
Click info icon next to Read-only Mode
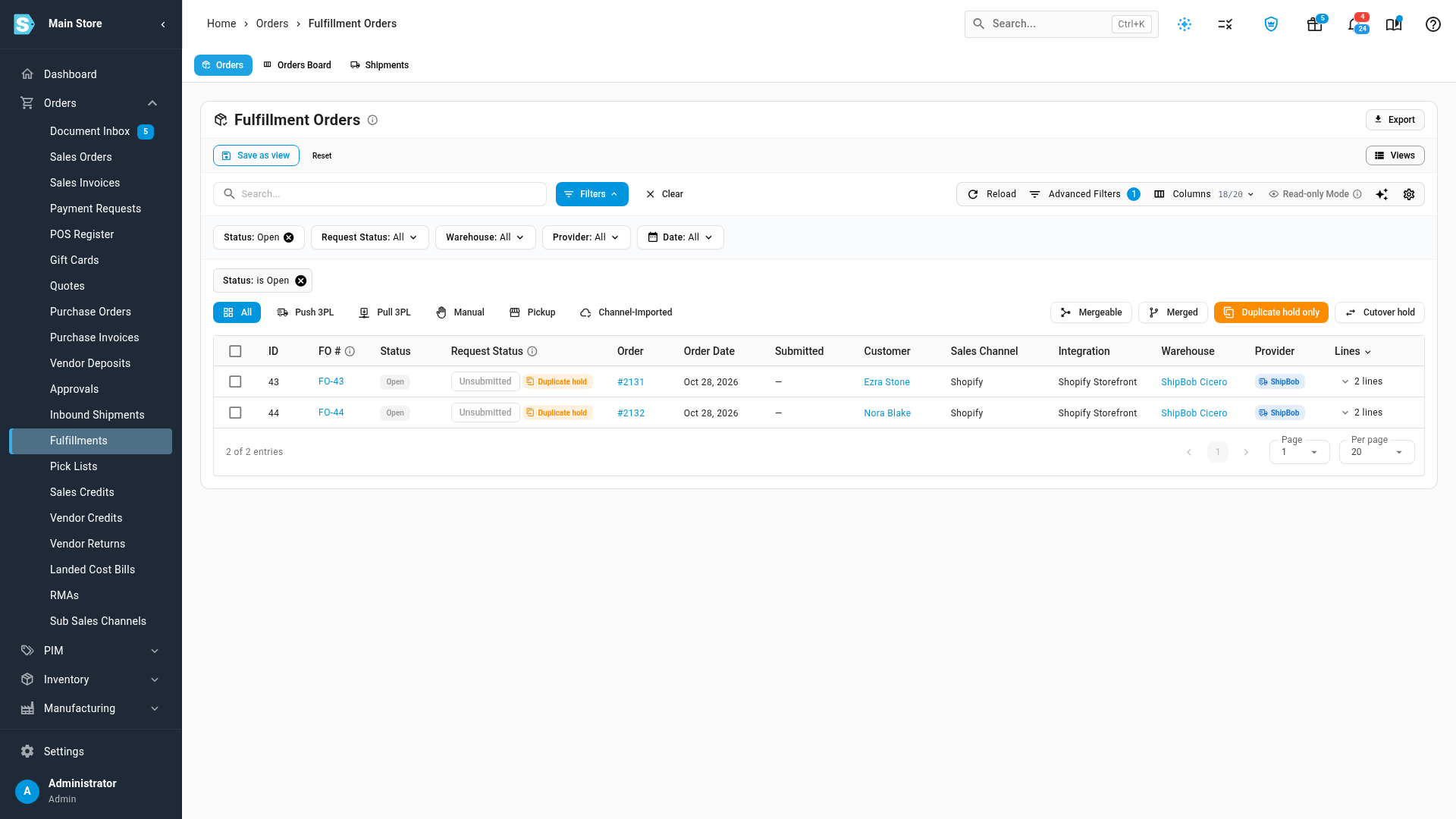tap(1357, 194)
